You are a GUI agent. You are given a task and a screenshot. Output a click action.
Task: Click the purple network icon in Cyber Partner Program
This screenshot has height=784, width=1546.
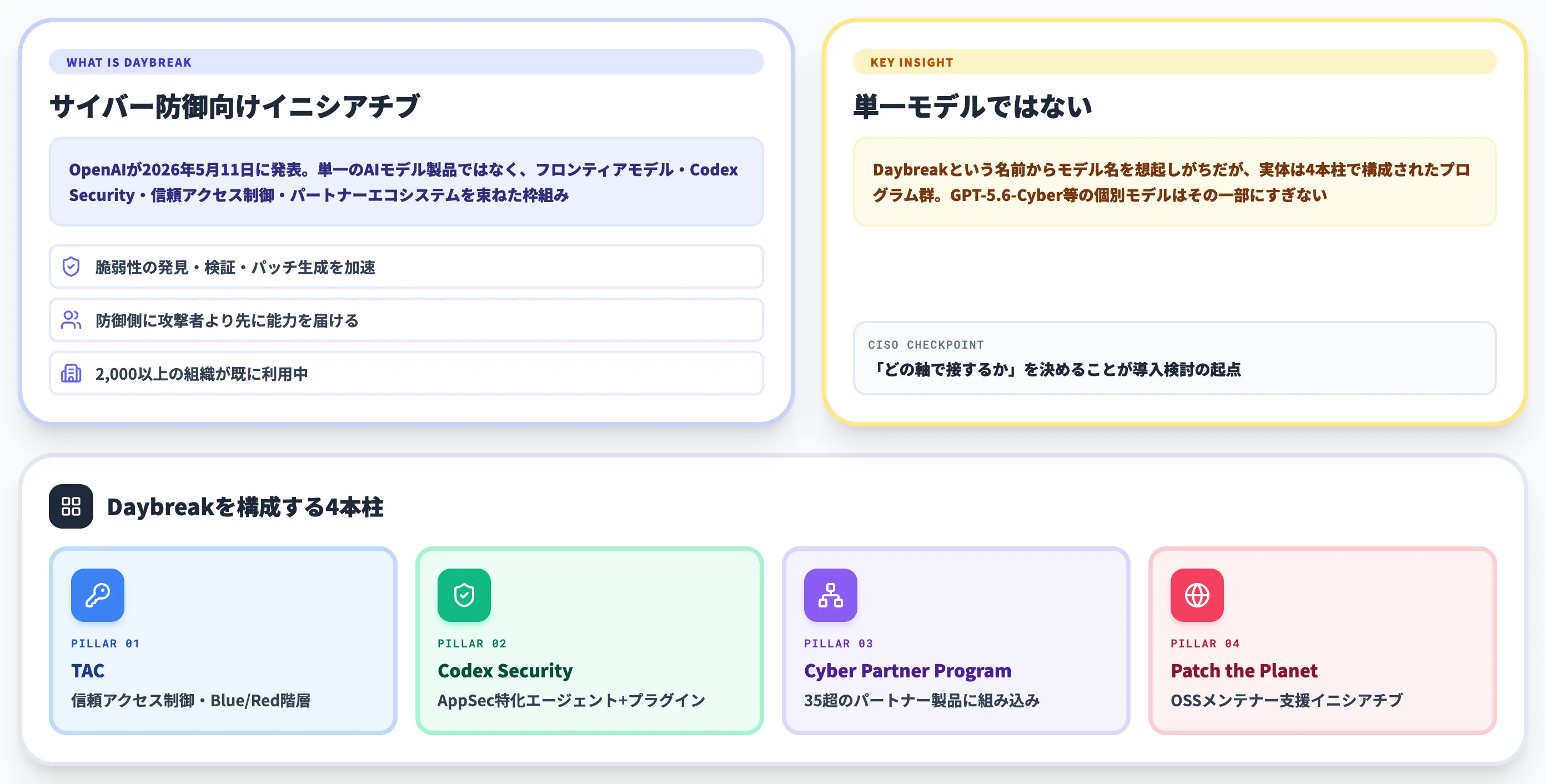(831, 595)
